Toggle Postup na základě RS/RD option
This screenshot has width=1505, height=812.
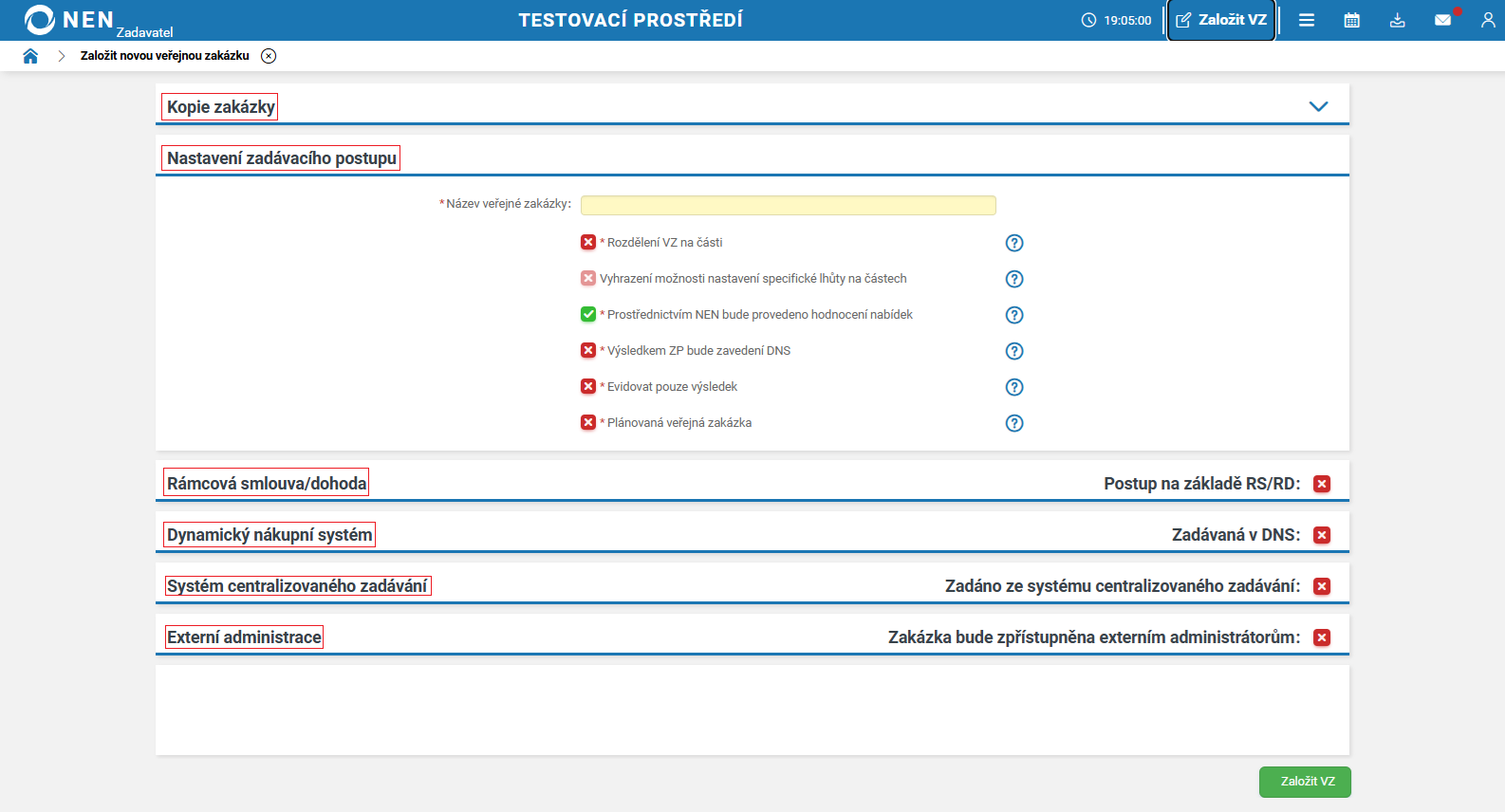(1322, 484)
